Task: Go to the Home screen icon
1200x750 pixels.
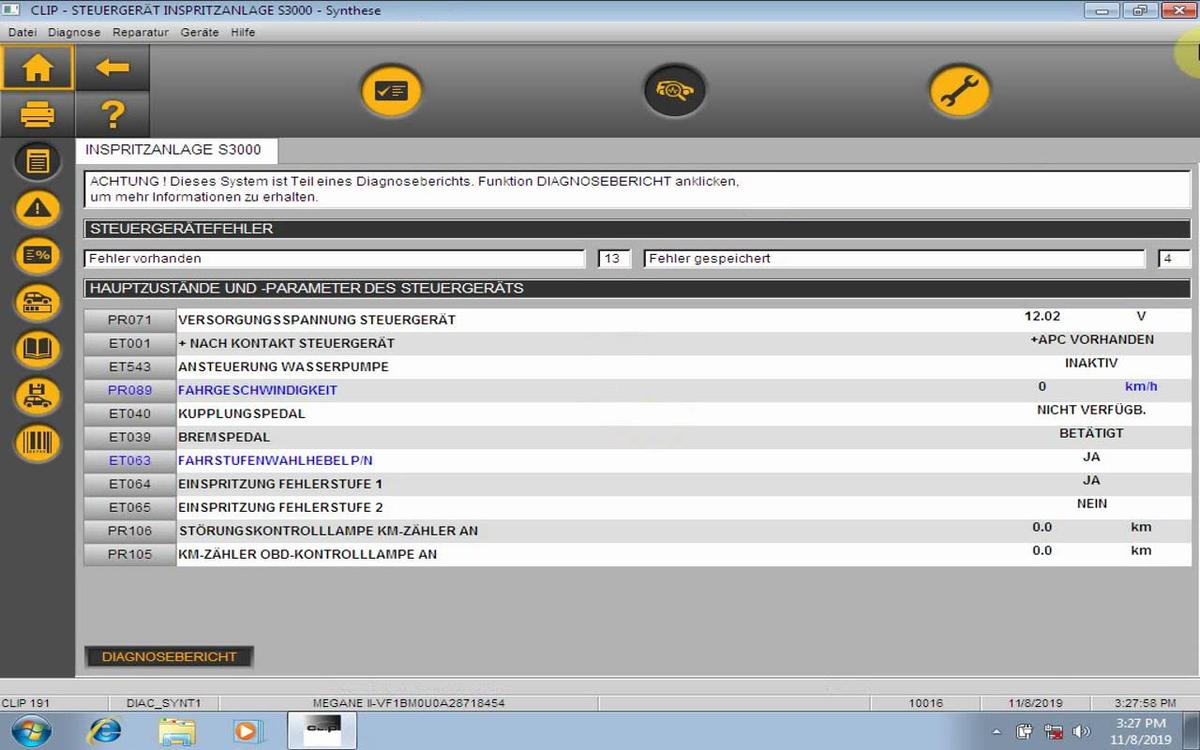Action: point(37,68)
